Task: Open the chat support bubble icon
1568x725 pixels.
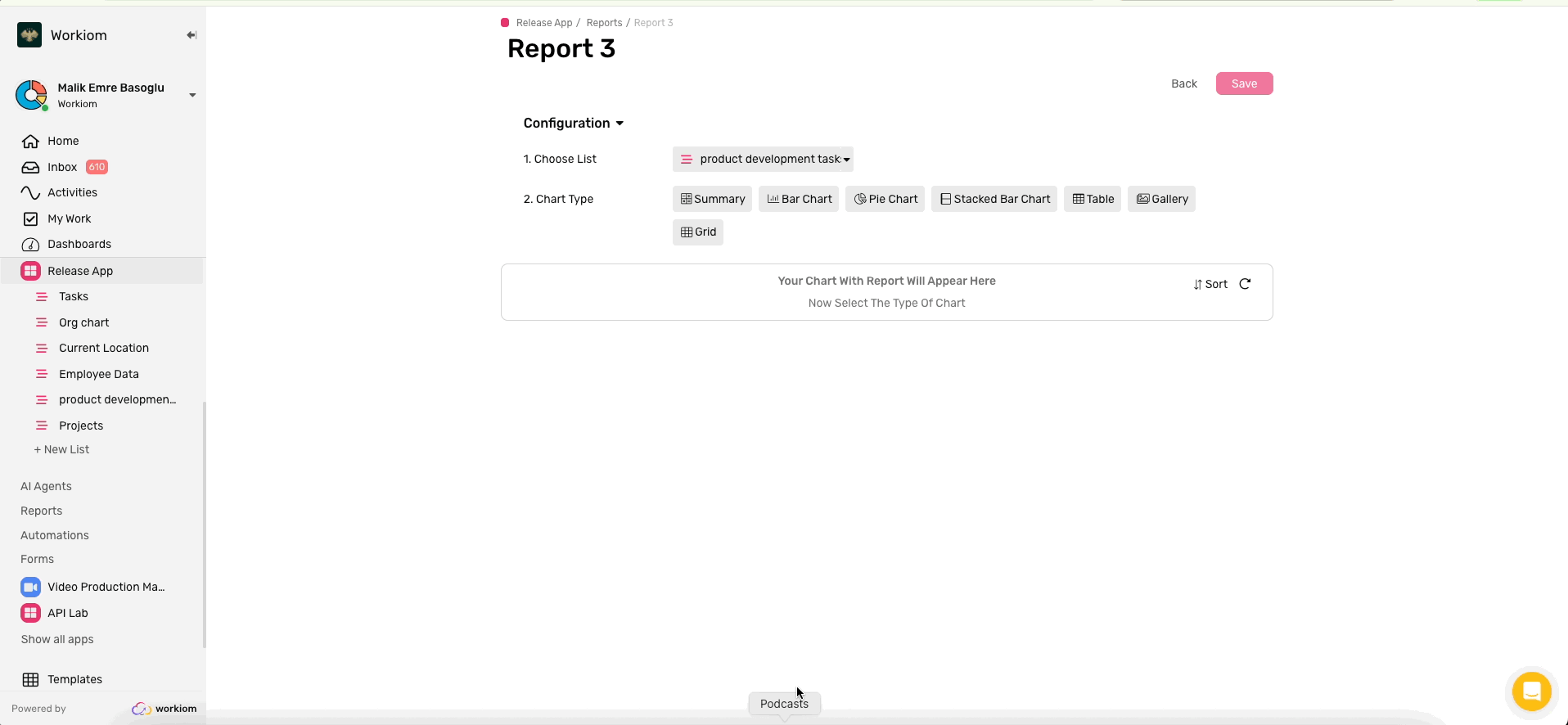Action: tap(1531, 691)
